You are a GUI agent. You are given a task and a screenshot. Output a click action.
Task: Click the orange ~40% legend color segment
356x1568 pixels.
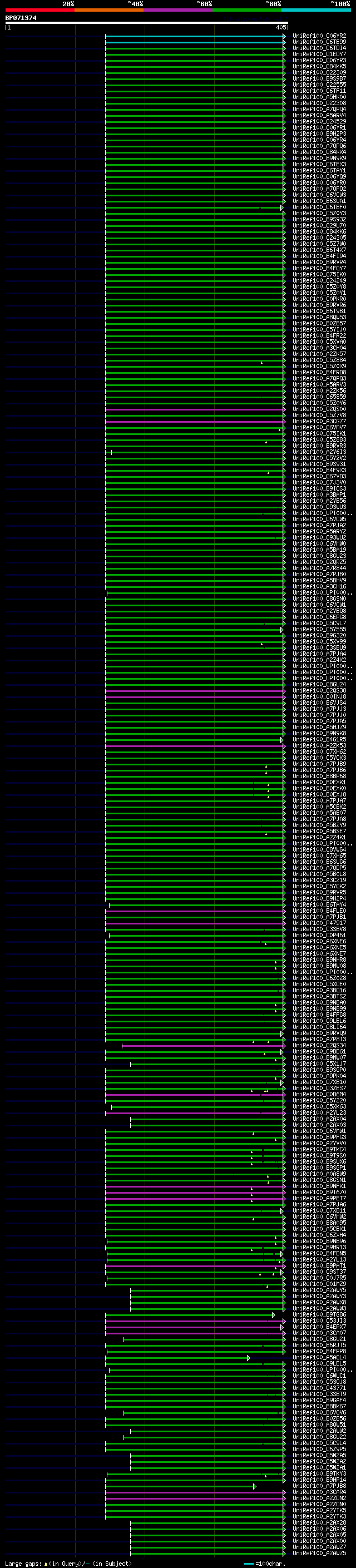coord(109,10)
